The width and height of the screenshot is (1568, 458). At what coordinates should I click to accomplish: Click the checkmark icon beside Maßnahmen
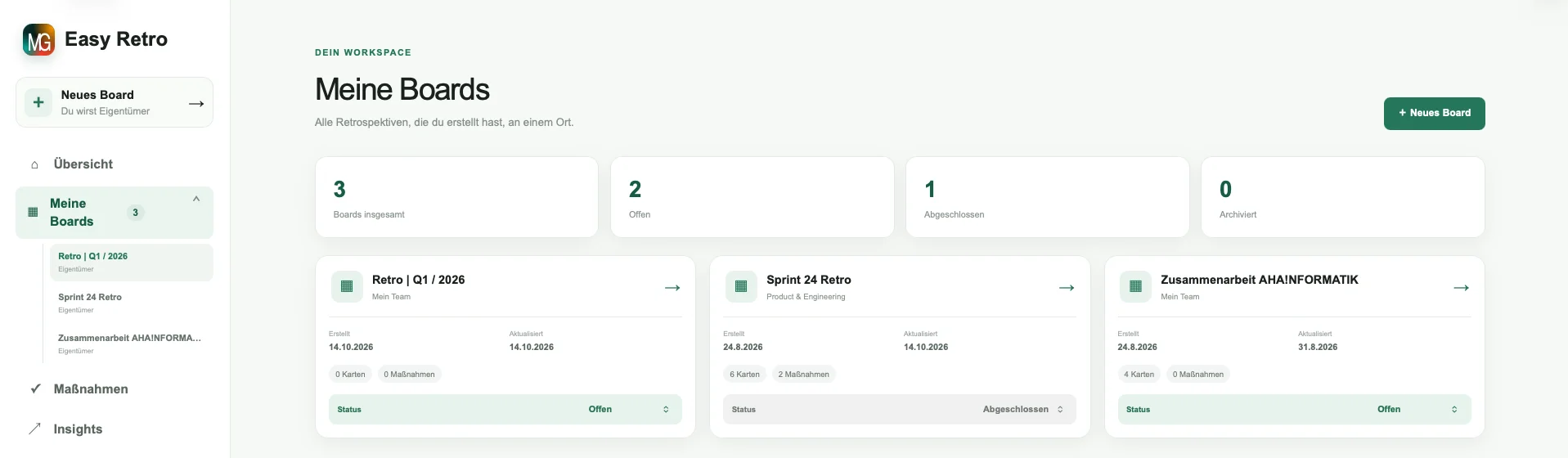pyautogui.click(x=35, y=389)
